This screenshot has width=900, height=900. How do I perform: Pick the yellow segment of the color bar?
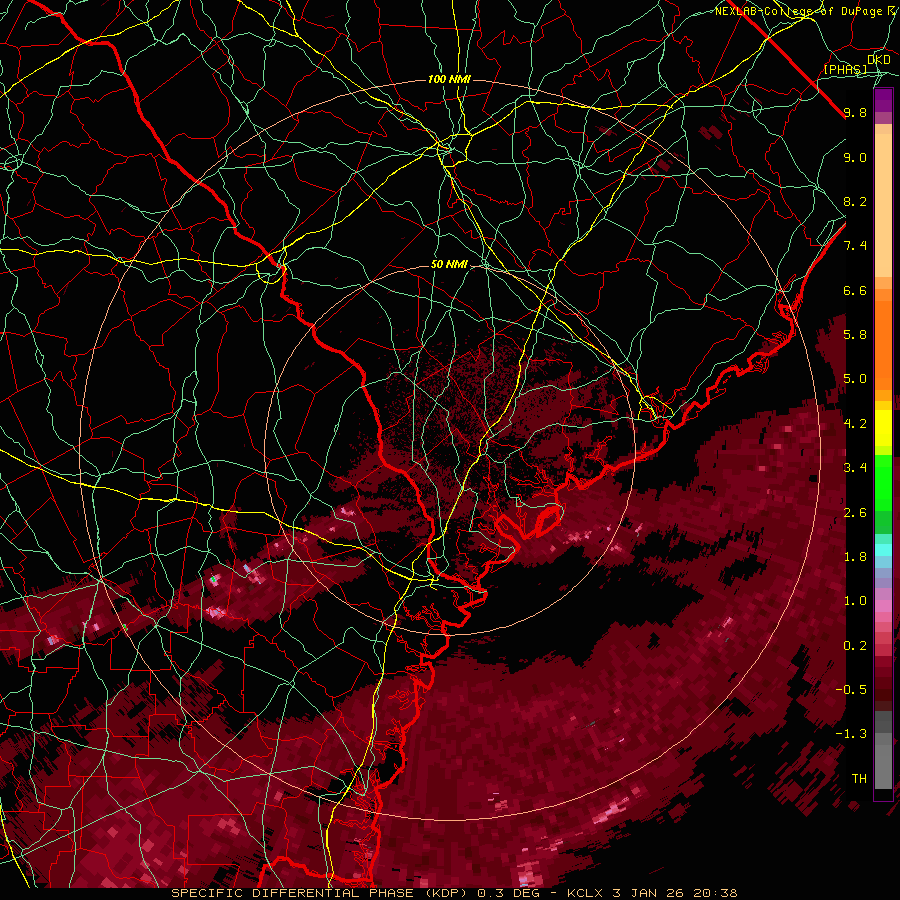pos(883,428)
